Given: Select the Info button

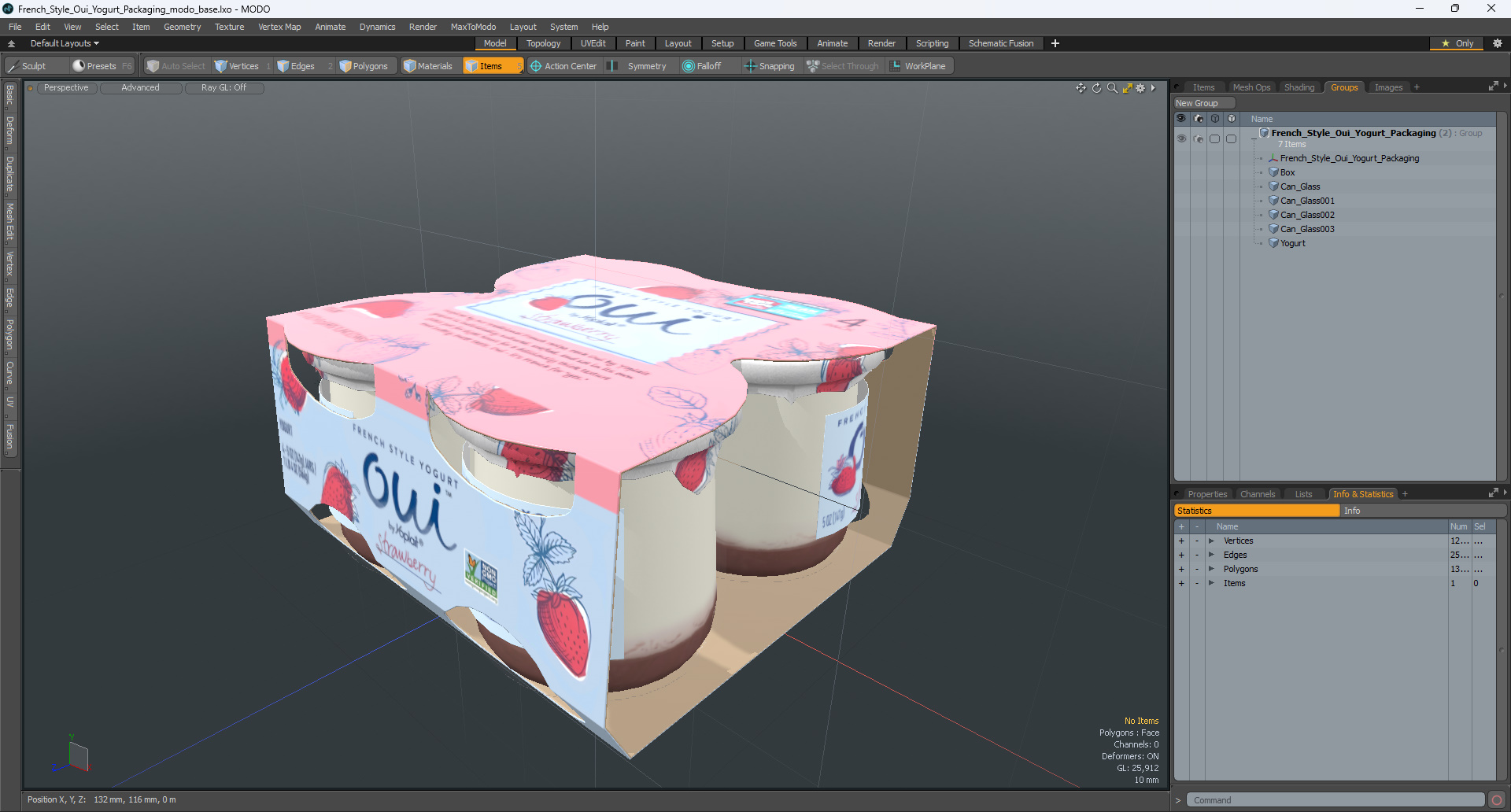Looking at the screenshot, I should (1423, 511).
